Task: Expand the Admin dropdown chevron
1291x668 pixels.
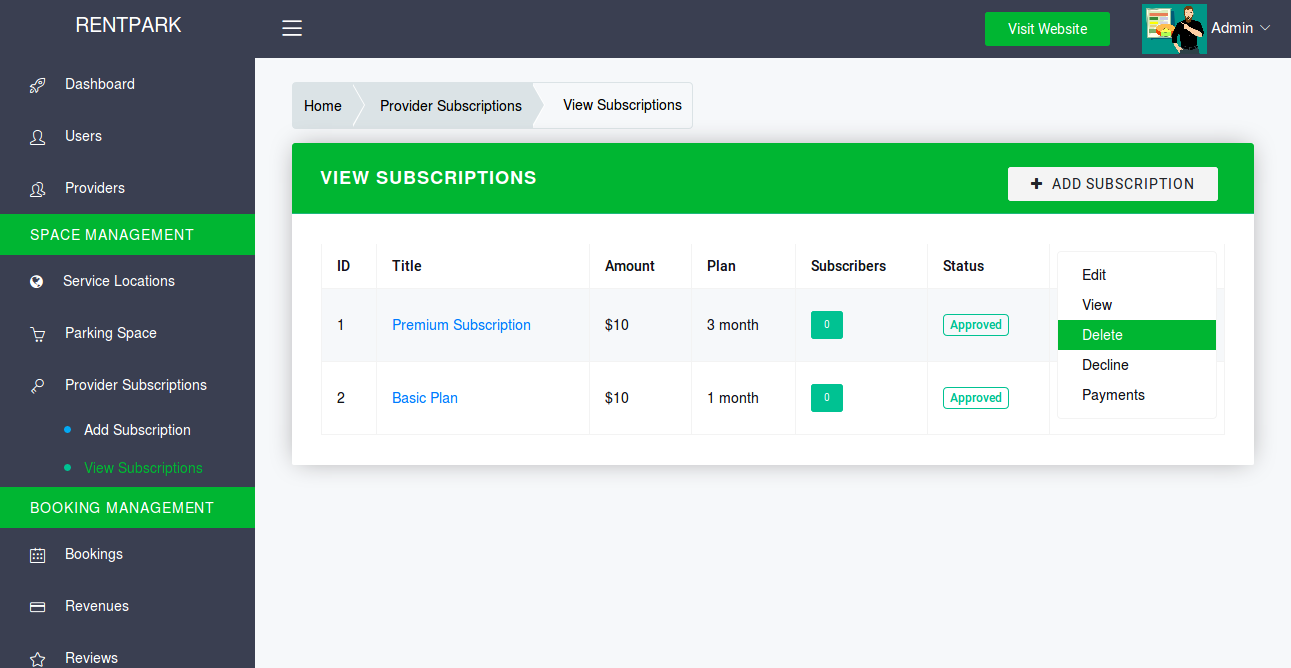Action: (x=1265, y=29)
